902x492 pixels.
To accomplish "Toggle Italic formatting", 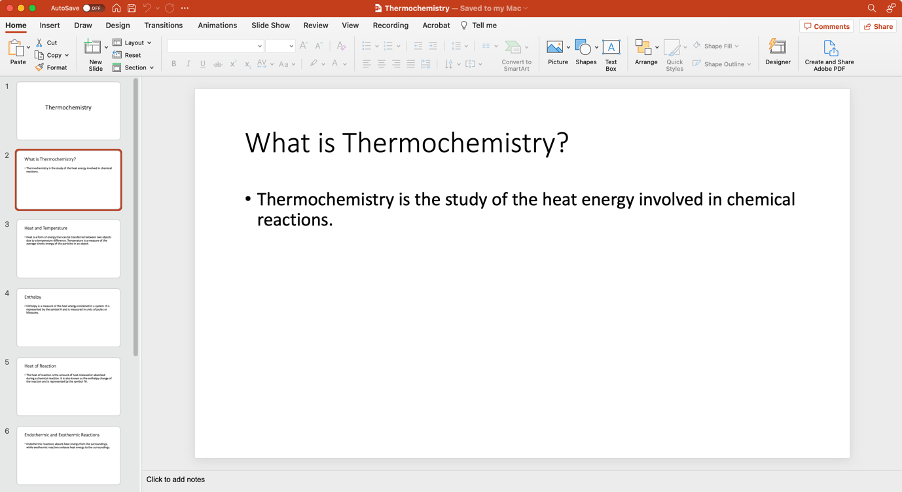I will click(x=188, y=64).
